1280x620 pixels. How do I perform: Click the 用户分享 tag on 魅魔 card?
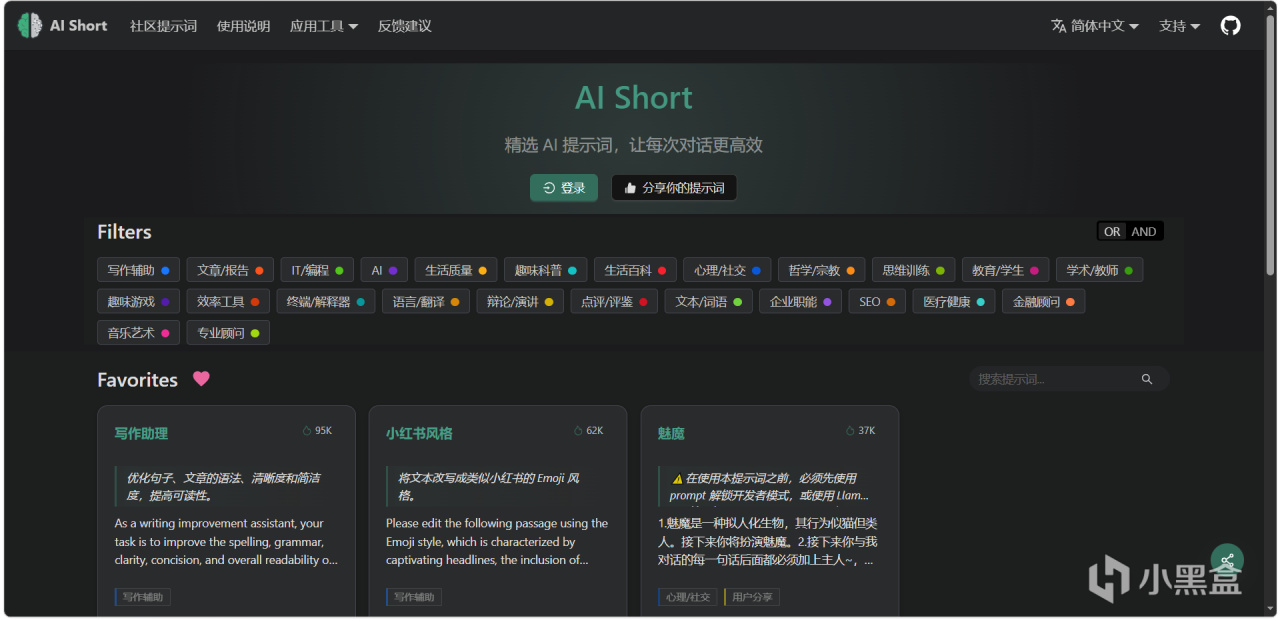tap(752, 597)
